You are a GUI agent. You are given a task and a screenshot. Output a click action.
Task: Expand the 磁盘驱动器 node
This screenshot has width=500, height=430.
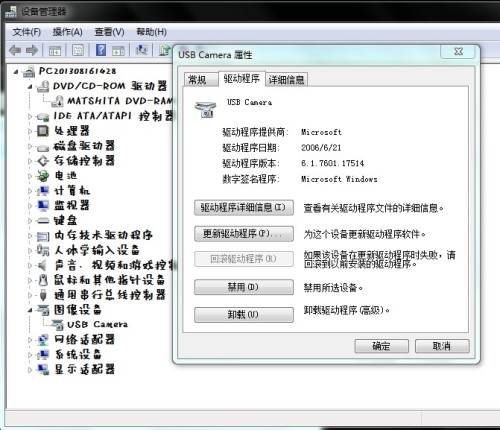tap(30, 146)
